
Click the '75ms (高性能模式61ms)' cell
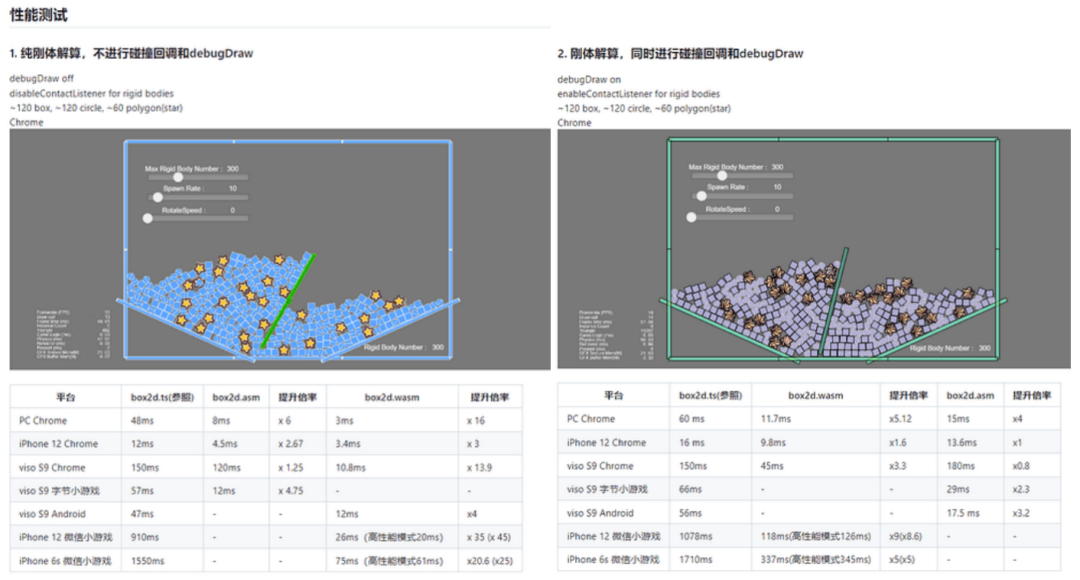click(x=393, y=561)
